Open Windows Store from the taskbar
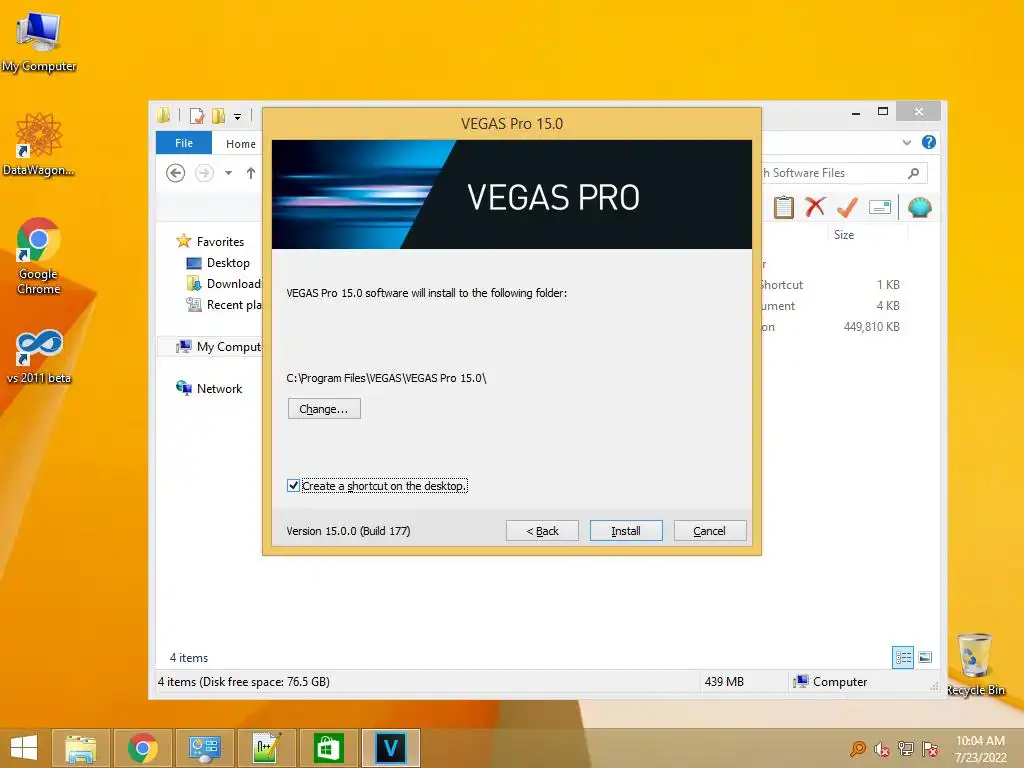The height and width of the screenshot is (768, 1024). (x=328, y=748)
